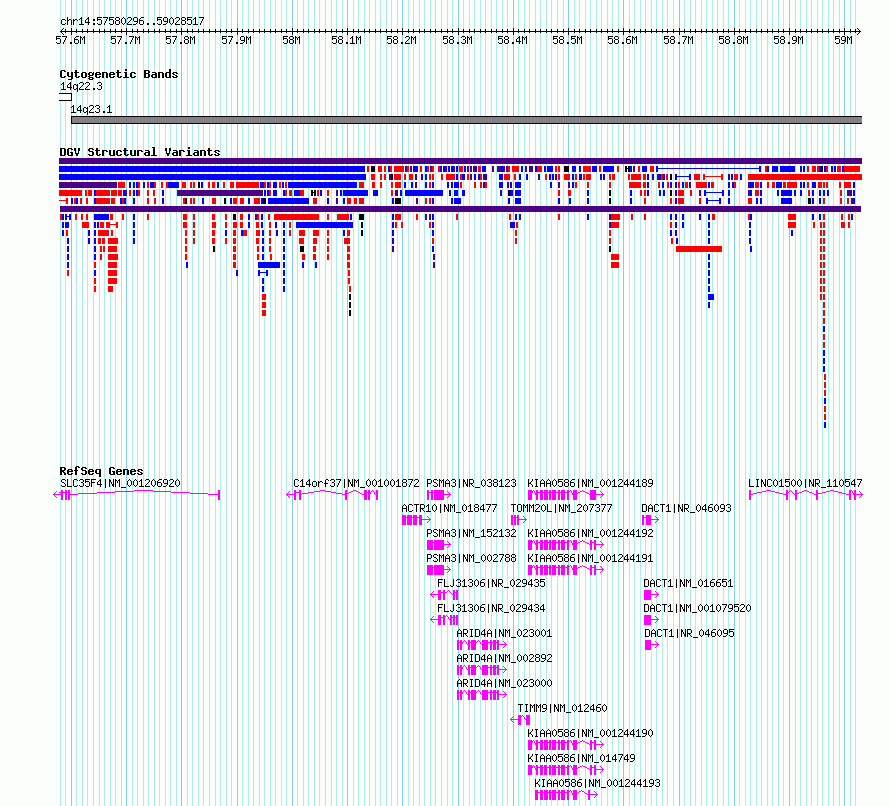
Task: Open the PSMA3|NM_152132 transcript label
Action: click(x=472, y=534)
